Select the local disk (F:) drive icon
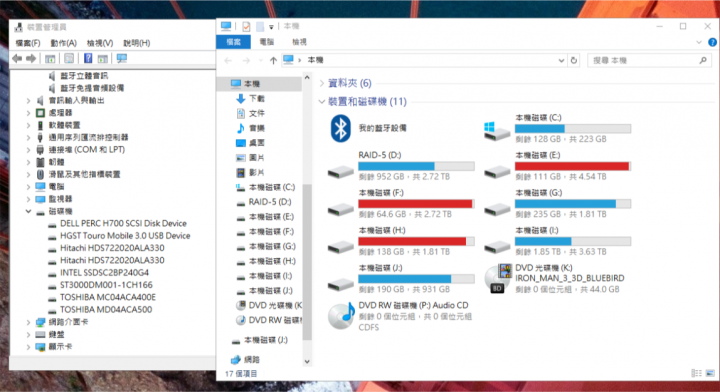The height and width of the screenshot is (392, 720). click(x=340, y=210)
